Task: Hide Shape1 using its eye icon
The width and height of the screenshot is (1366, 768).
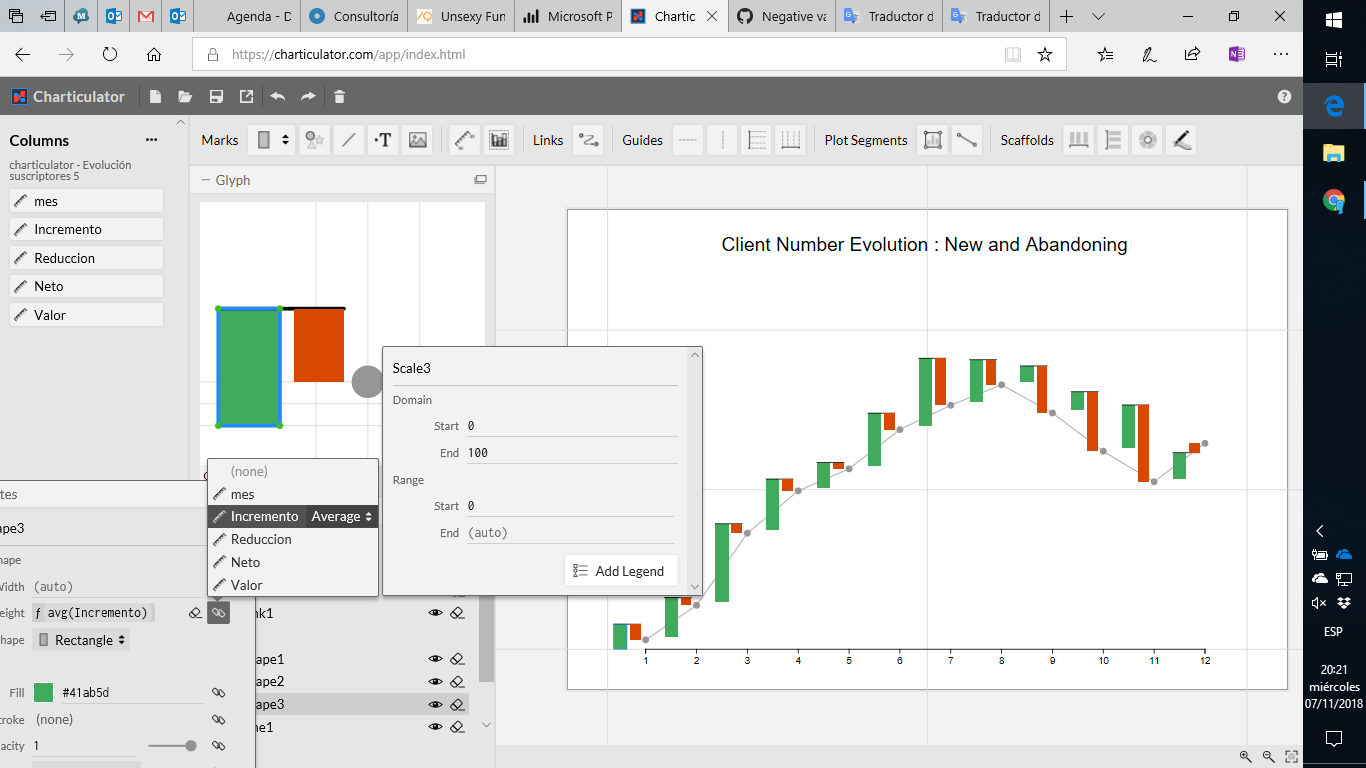Action: (x=434, y=659)
